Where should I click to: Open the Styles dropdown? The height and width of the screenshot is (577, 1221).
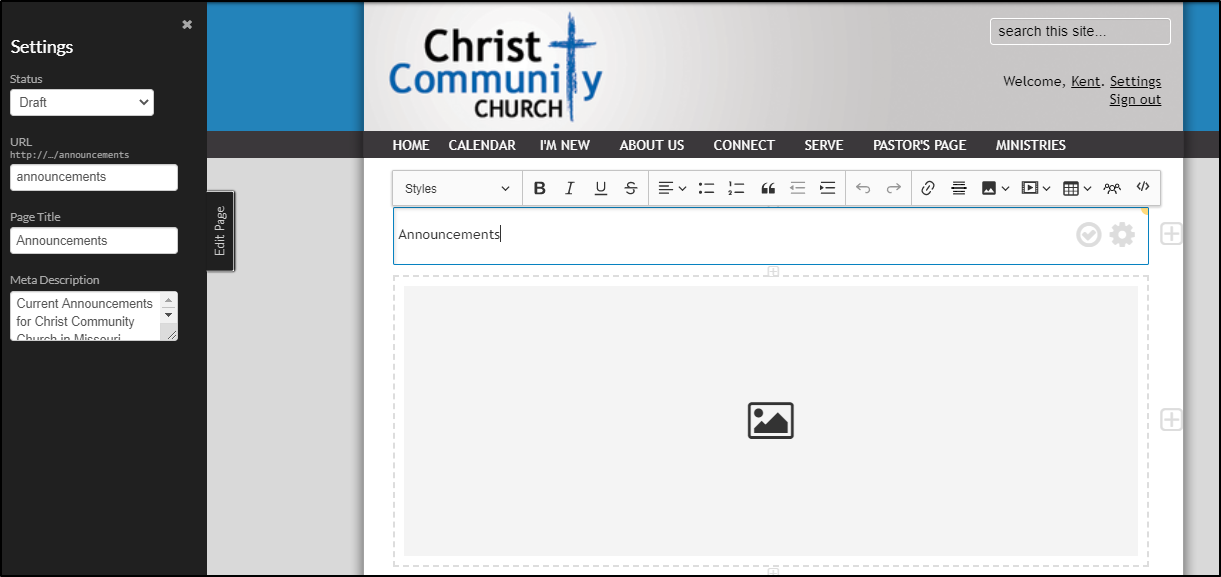pos(457,188)
